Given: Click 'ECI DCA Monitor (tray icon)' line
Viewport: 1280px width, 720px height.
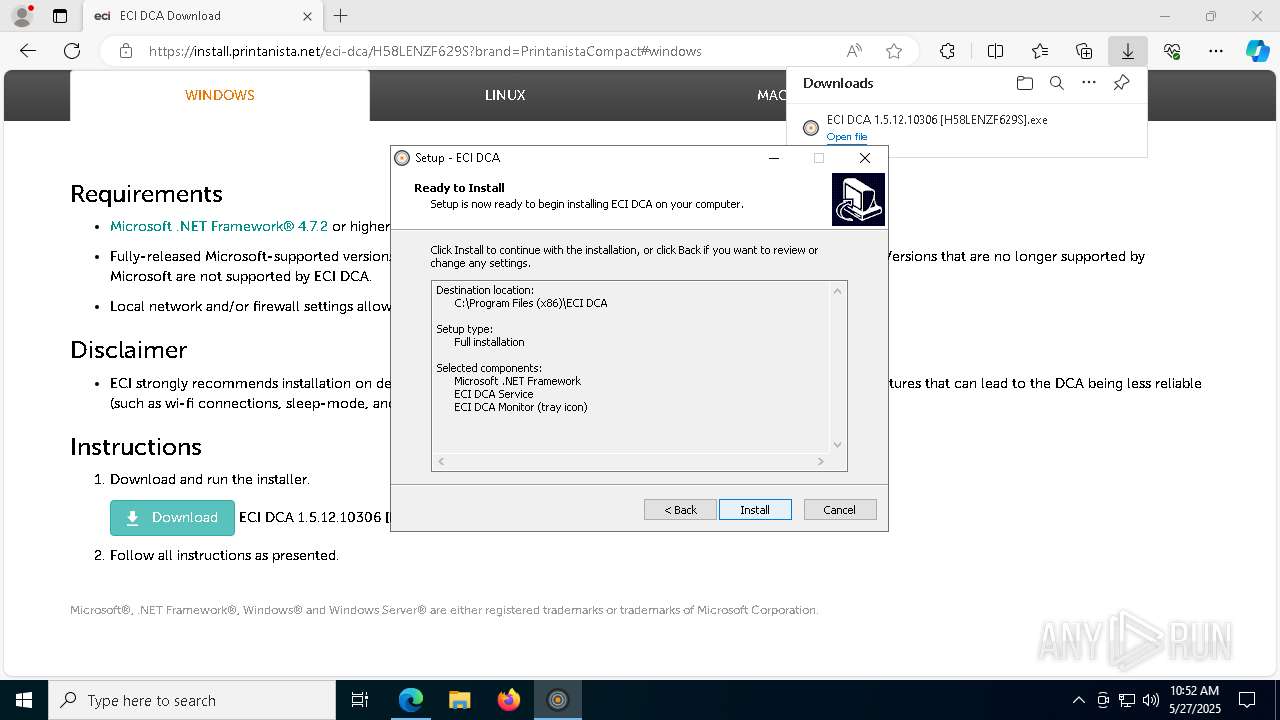Looking at the screenshot, I should [x=521, y=407].
